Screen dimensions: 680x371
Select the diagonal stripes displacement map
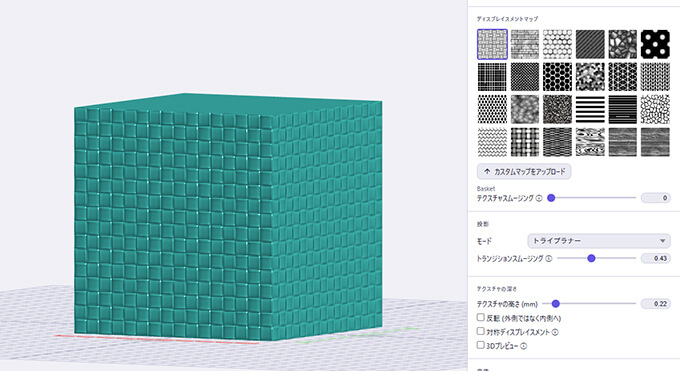coord(590,44)
